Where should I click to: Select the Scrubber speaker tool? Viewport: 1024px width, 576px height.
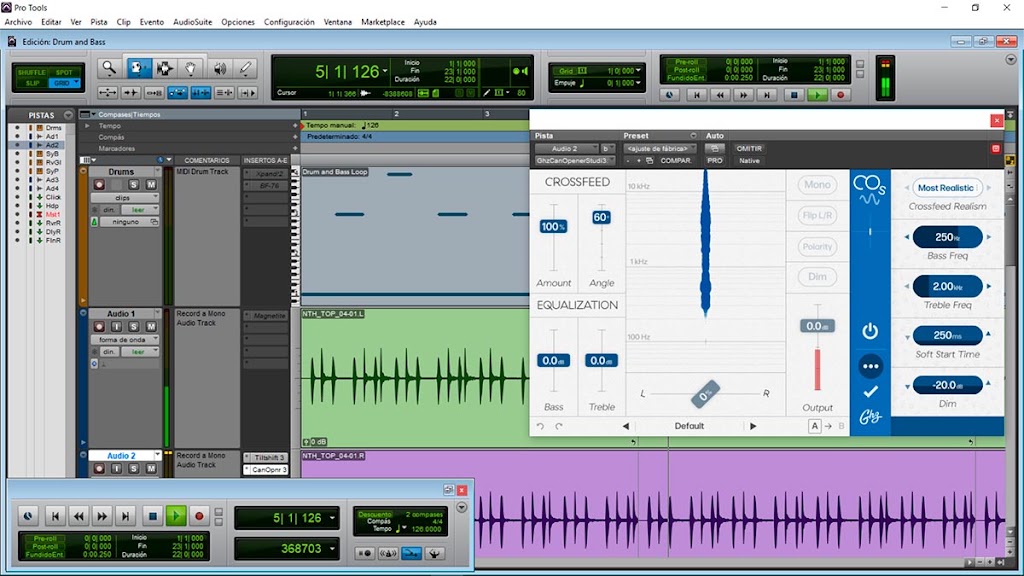(220, 68)
